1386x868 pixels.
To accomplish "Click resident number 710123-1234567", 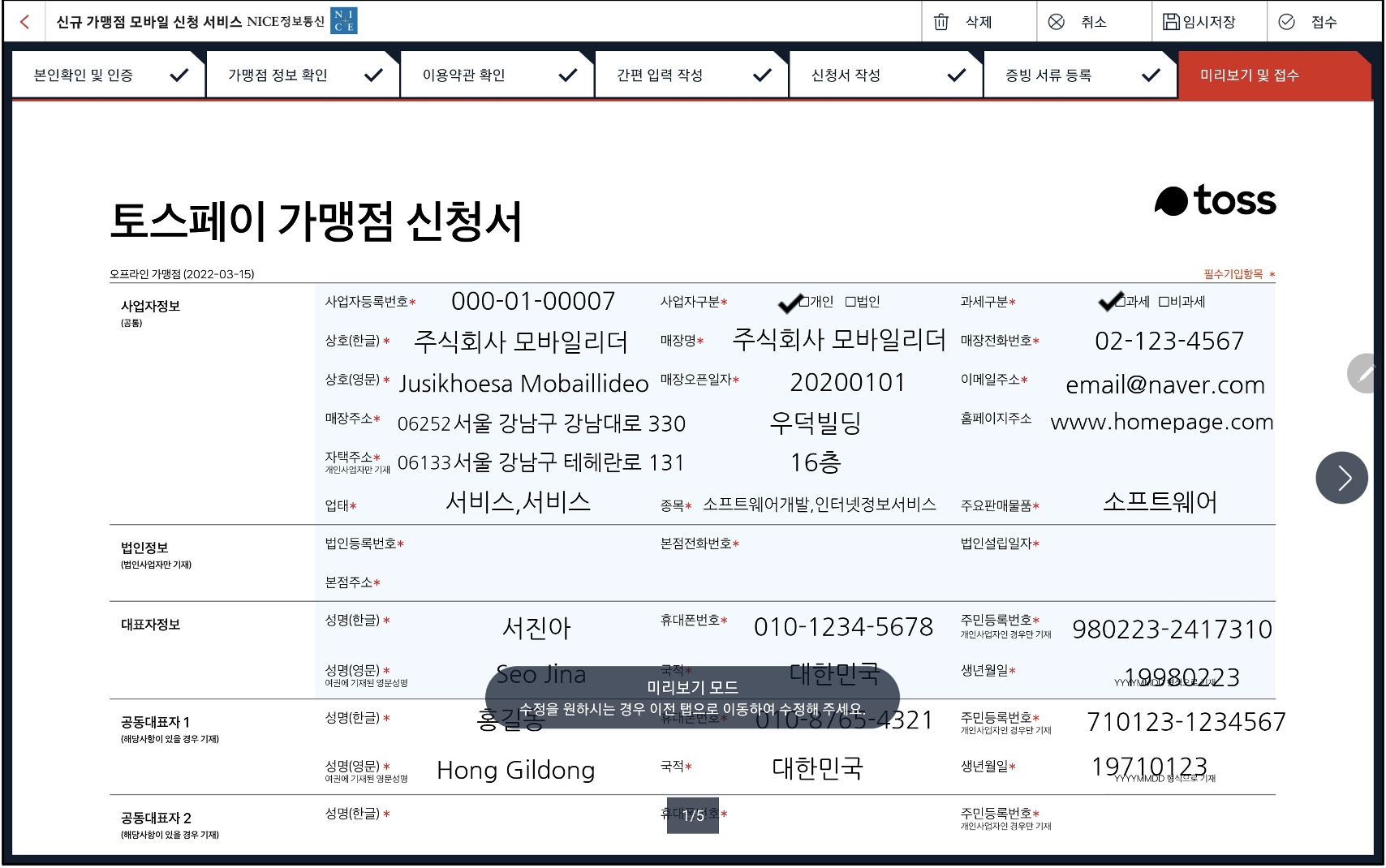I will coord(1186,721).
